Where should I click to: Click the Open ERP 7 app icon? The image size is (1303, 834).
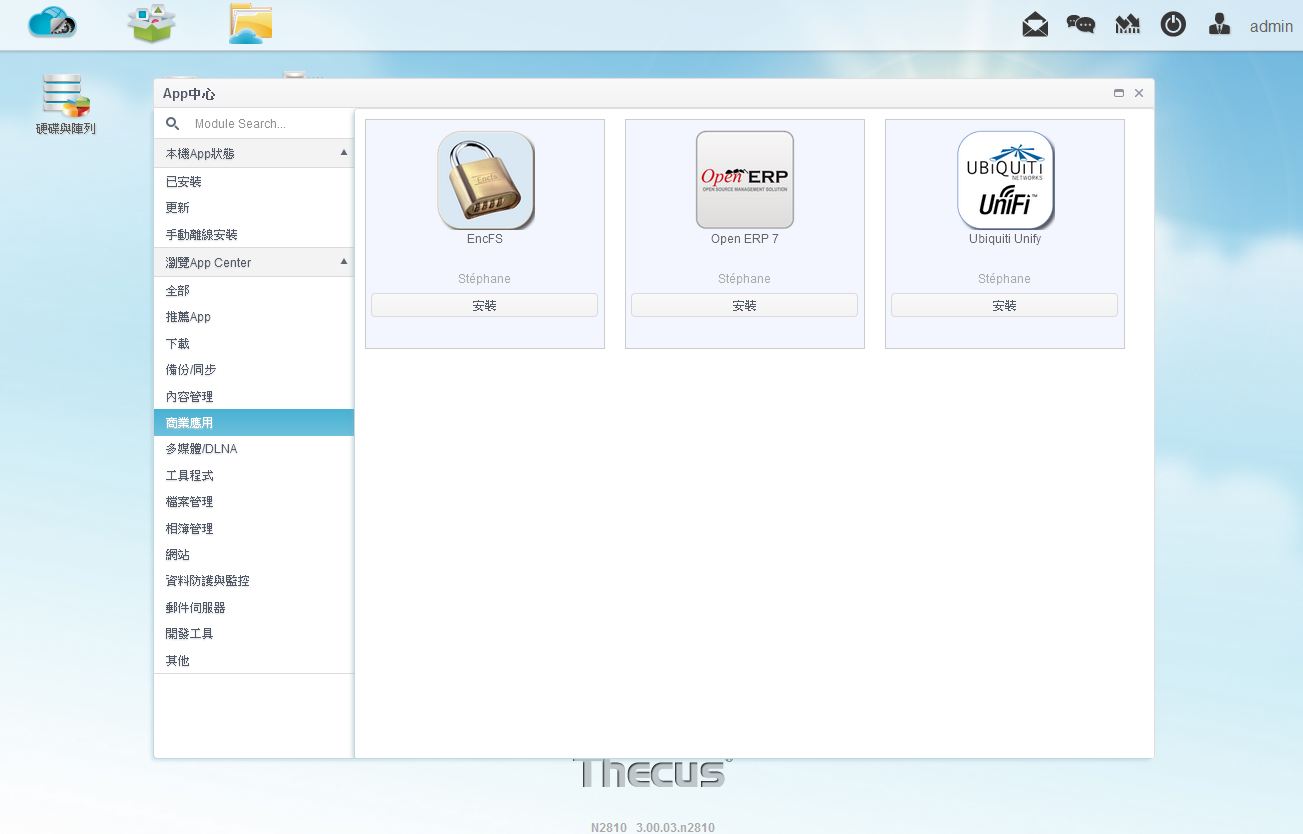coord(745,180)
